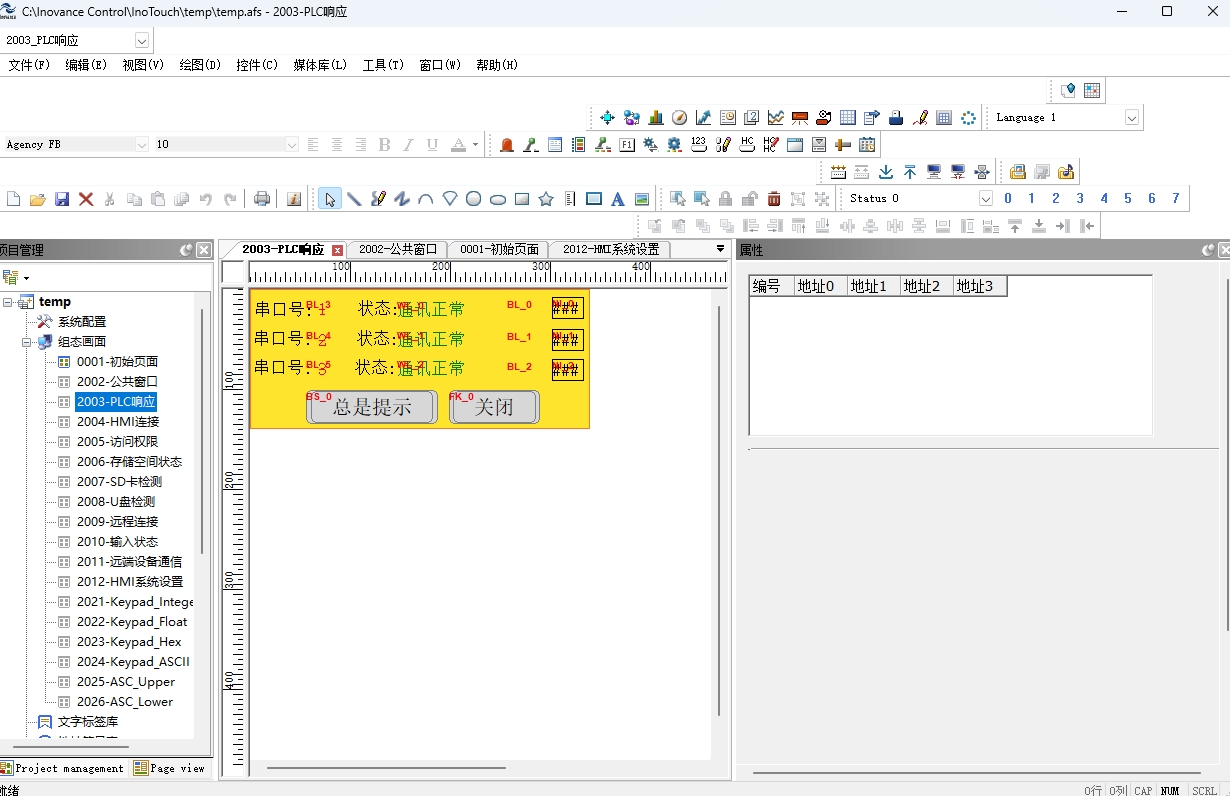Screen dimensions: 1230x796
Task: Click the data table grid icon
Action: [848, 118]
